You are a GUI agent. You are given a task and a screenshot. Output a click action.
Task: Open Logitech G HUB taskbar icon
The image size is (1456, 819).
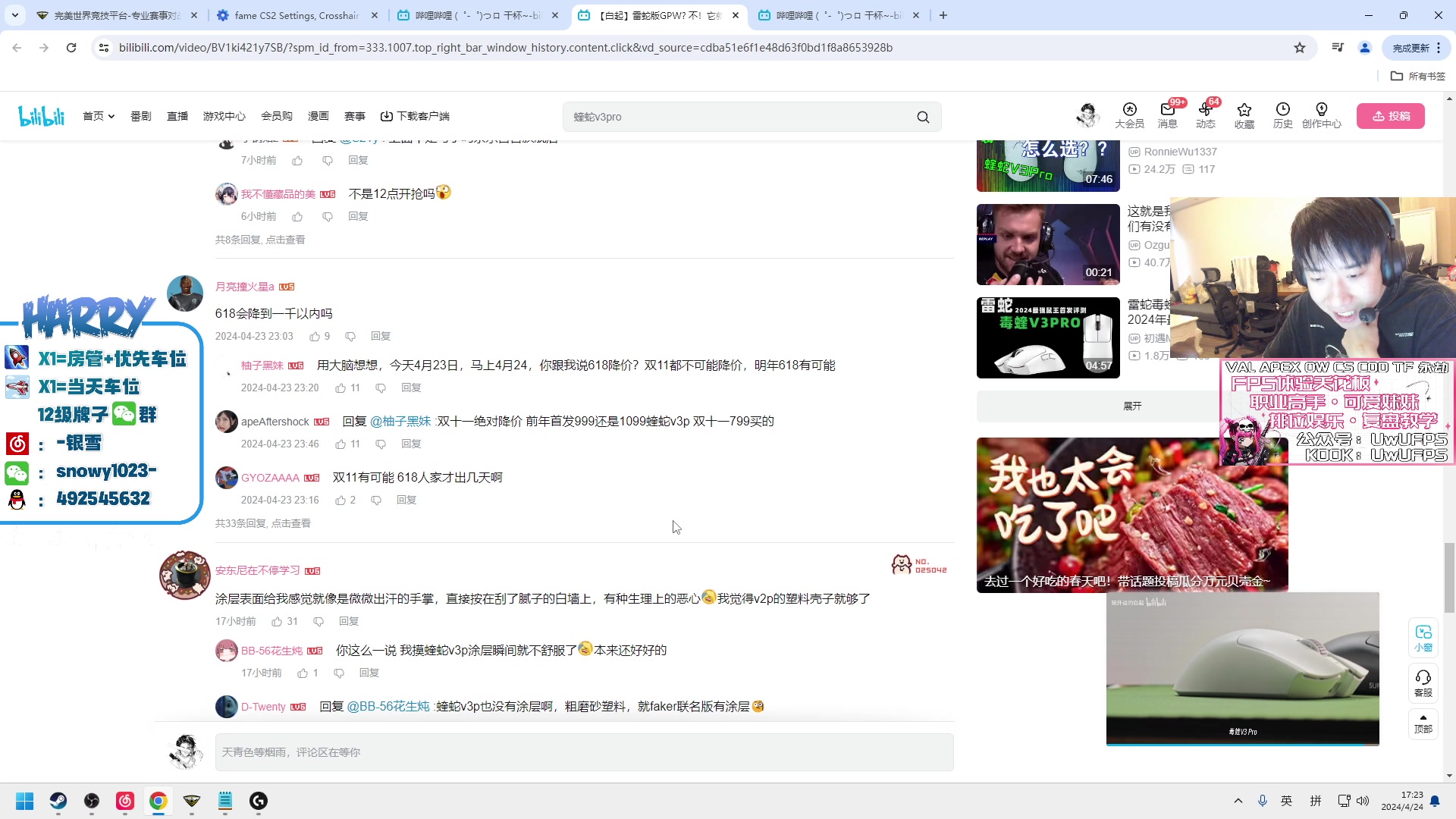259,801
